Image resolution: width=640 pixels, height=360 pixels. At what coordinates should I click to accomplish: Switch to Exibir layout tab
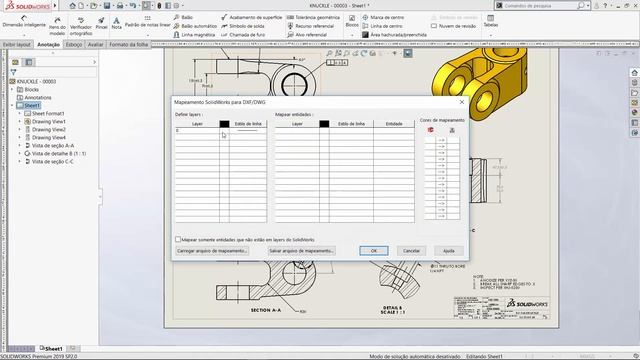click(x=16, y=44)
